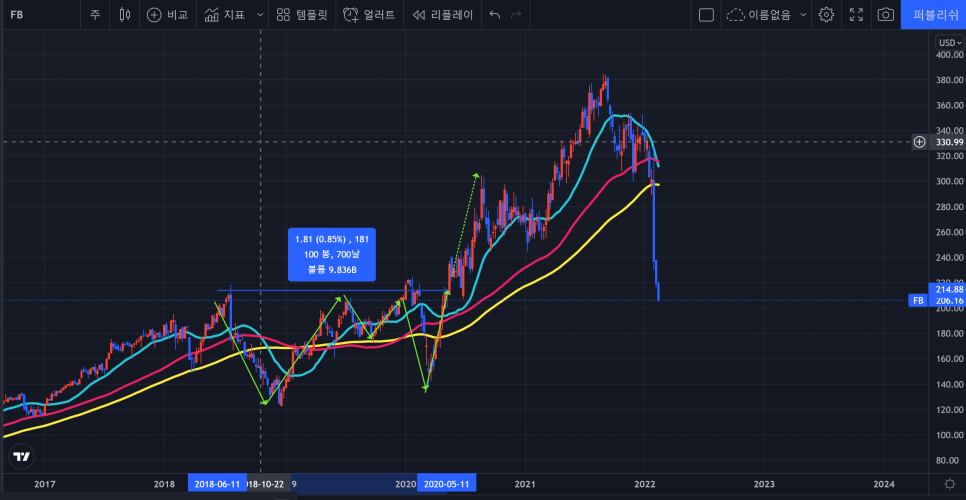The height and width of the screenshot is (500, 966).
Task: Undo the last chart action
Action: (x=494, y=15)
